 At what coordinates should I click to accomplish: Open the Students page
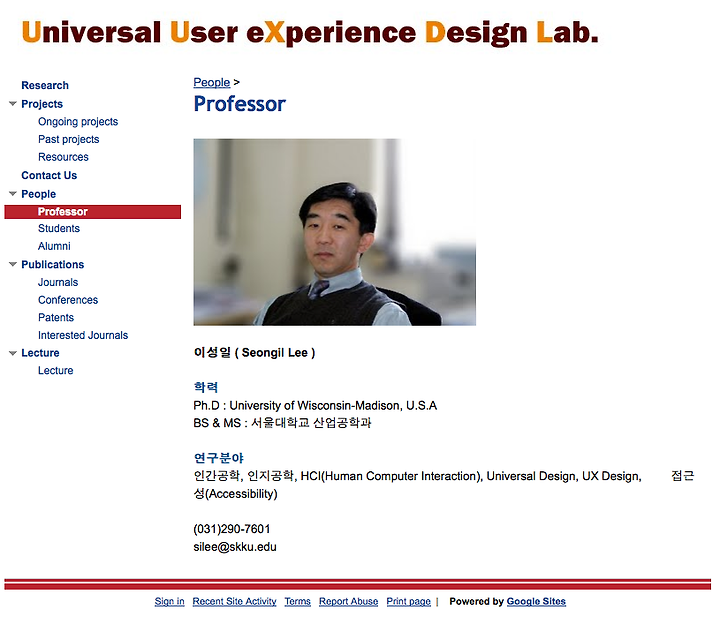[59, 229]
